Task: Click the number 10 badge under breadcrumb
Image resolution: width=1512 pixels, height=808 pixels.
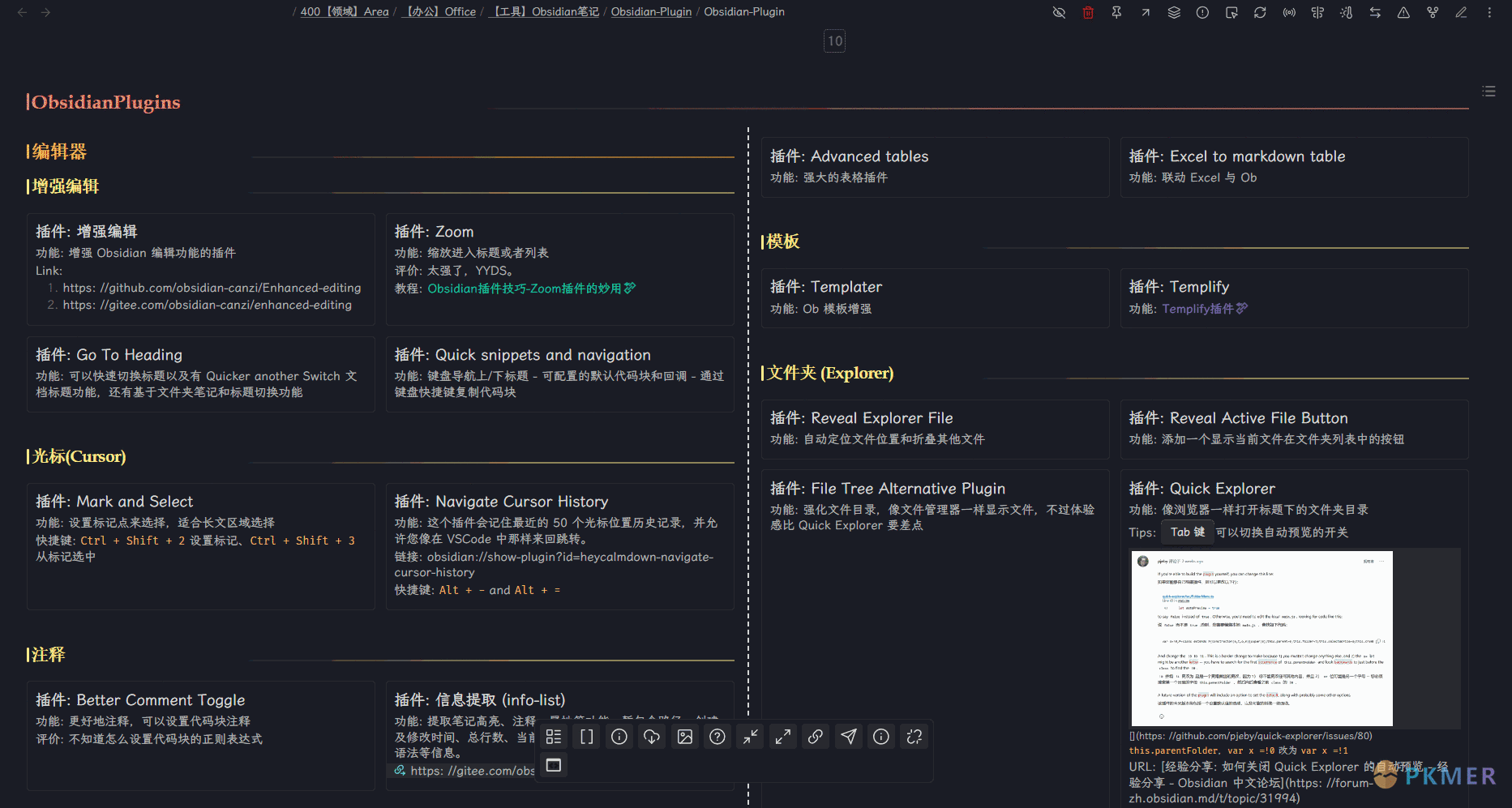Action: click(835, 41)
